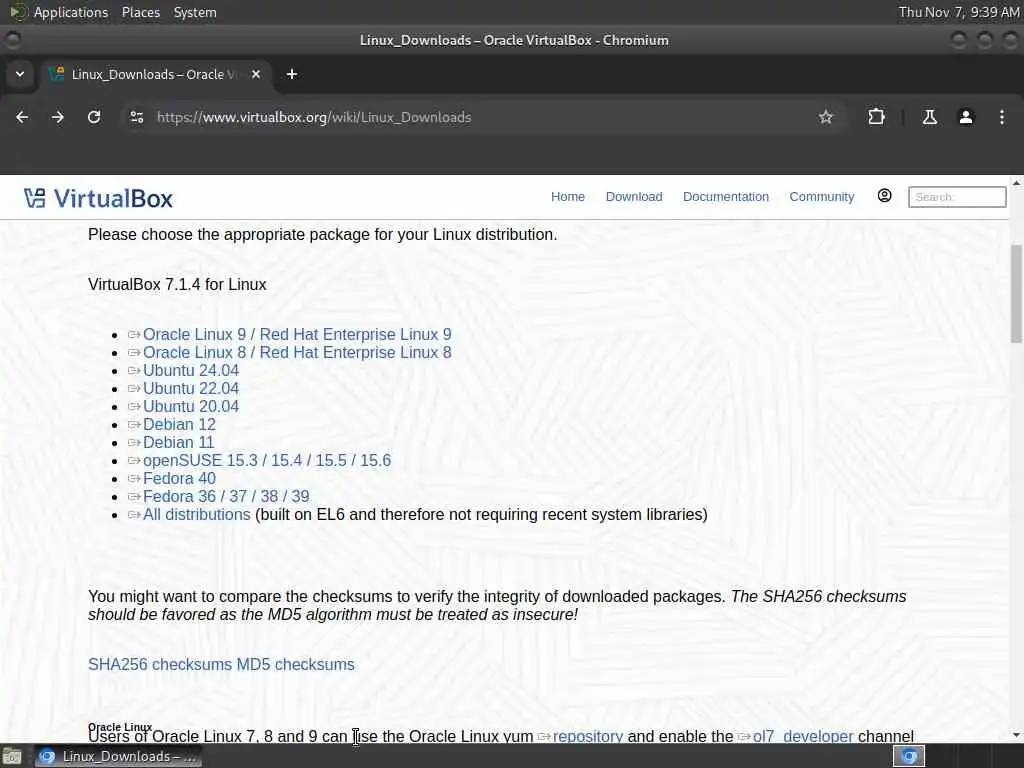Select the Linux_Downloads browser tab
The height and width of the screenshot is (768, 1024).
click(155, 74)
